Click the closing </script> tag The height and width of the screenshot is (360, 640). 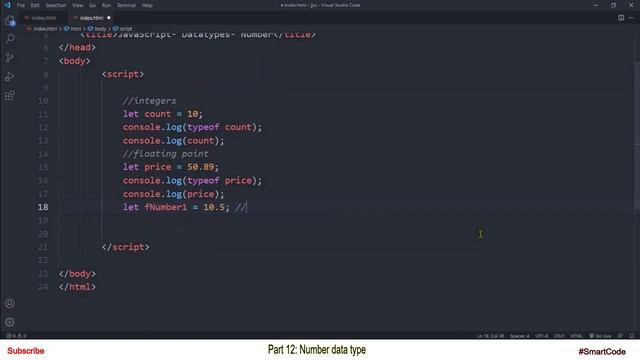[125, 247]
